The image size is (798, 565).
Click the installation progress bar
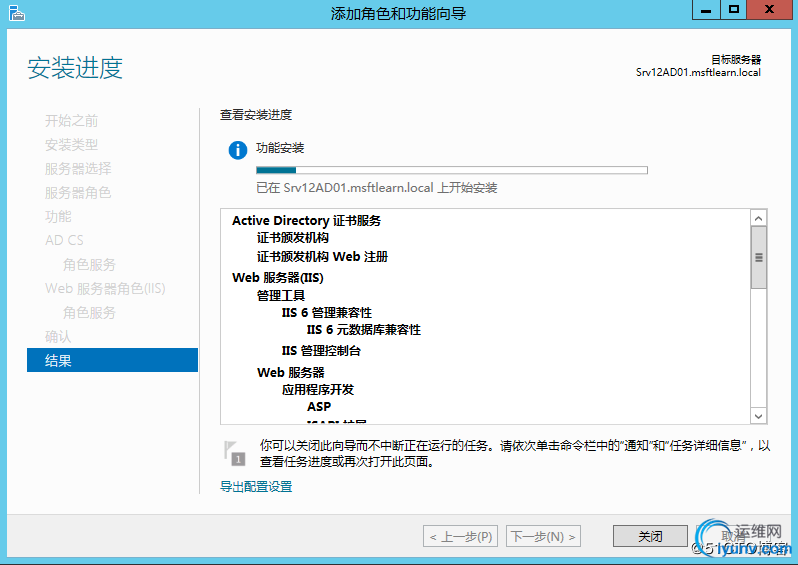452,170
